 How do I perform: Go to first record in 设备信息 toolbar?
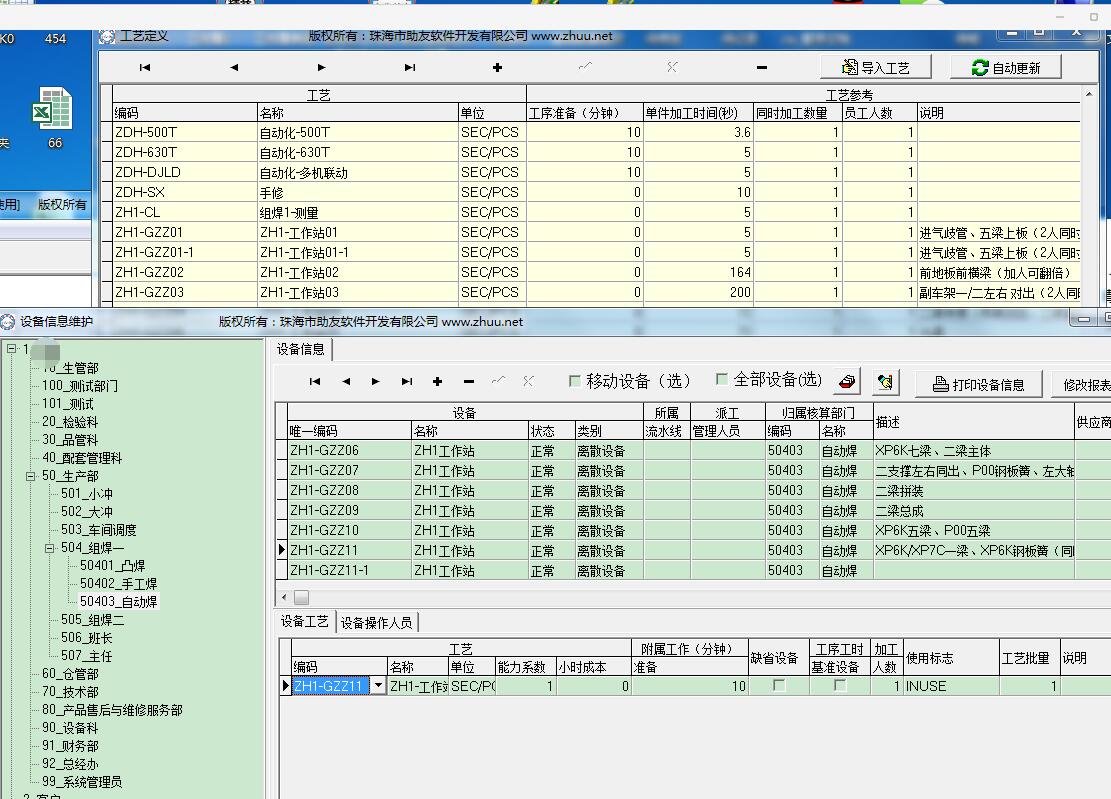(x=315, y=382)
